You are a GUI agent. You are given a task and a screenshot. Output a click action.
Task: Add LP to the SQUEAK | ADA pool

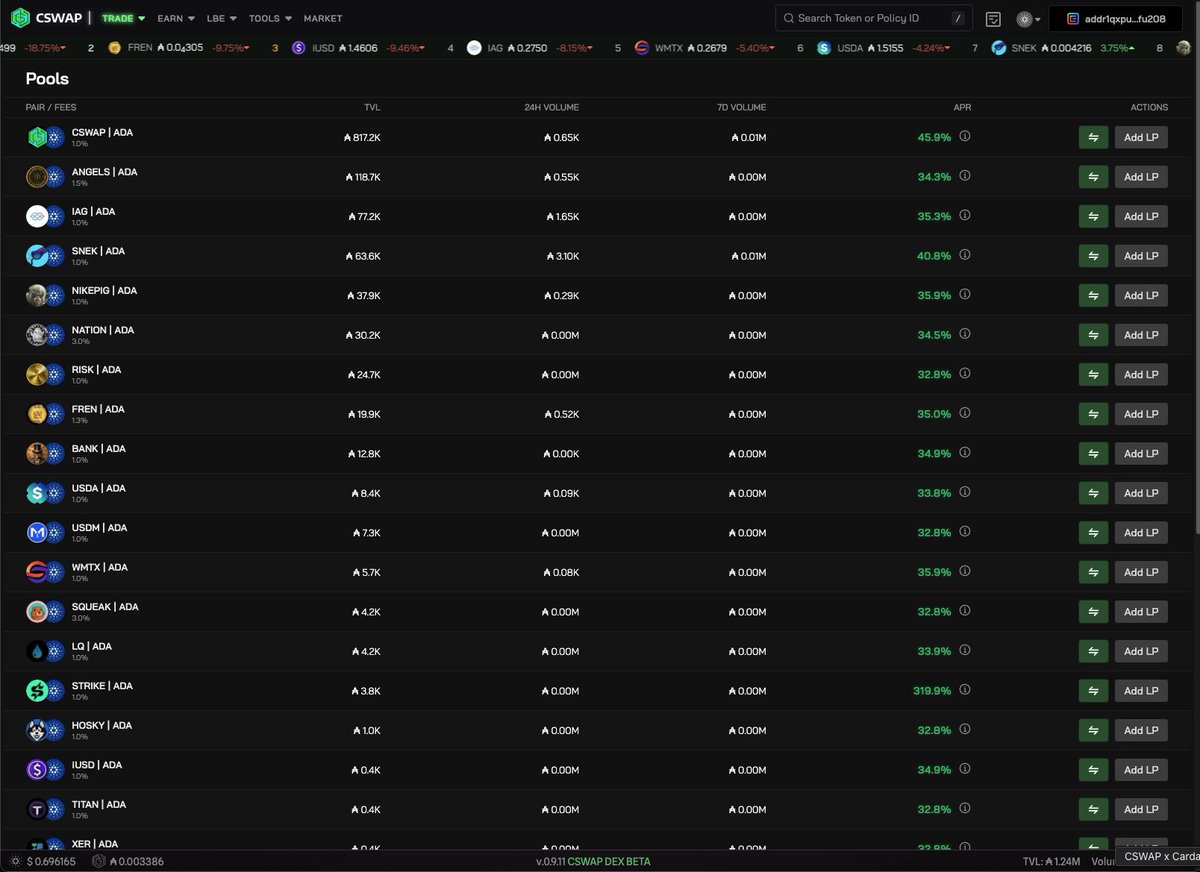[1141, 611]
